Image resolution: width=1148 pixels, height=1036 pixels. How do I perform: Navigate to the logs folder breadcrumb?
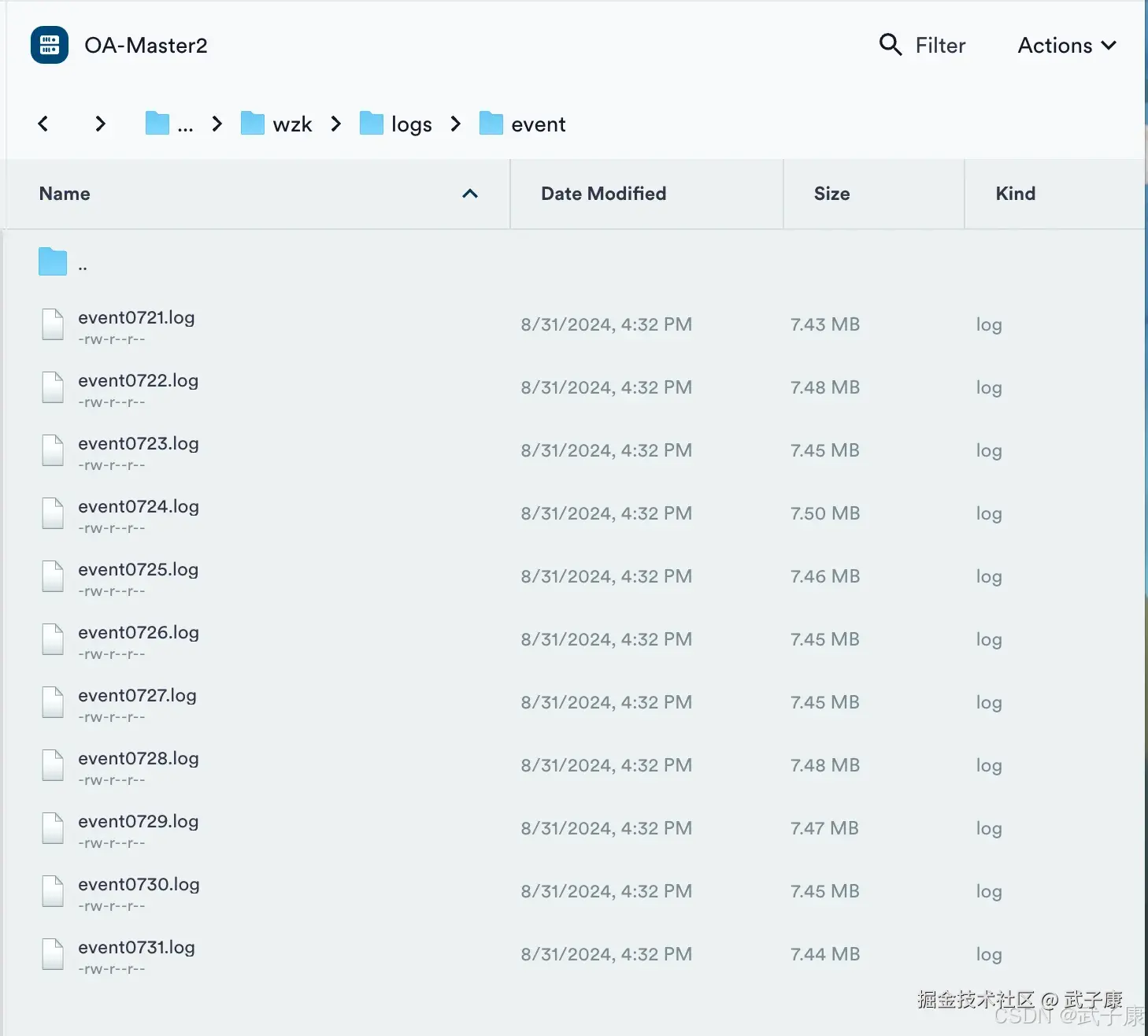[x=395, y=124]
